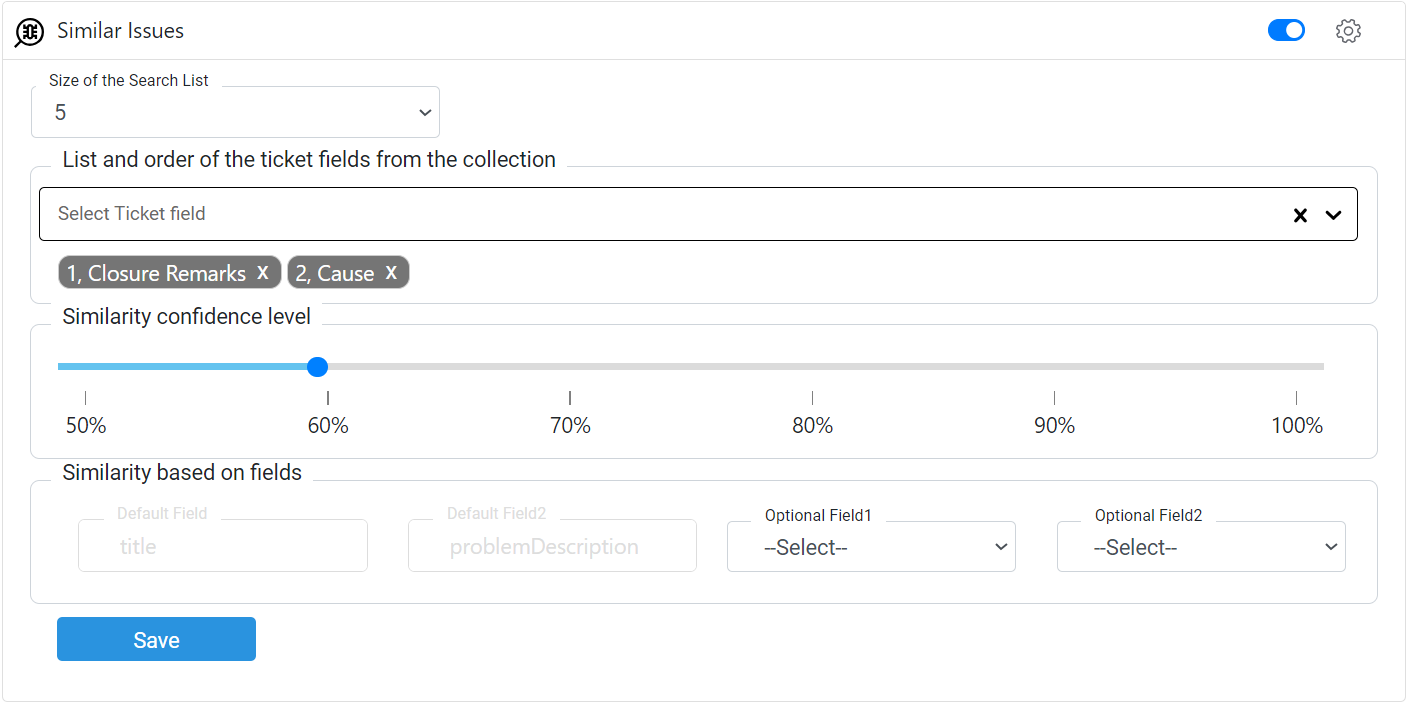Remove the Closure Remarks tag

tap(263, 272)
